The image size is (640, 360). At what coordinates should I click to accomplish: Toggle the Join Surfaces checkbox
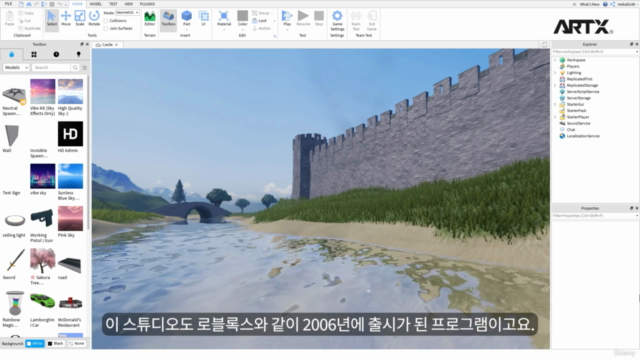106,28
